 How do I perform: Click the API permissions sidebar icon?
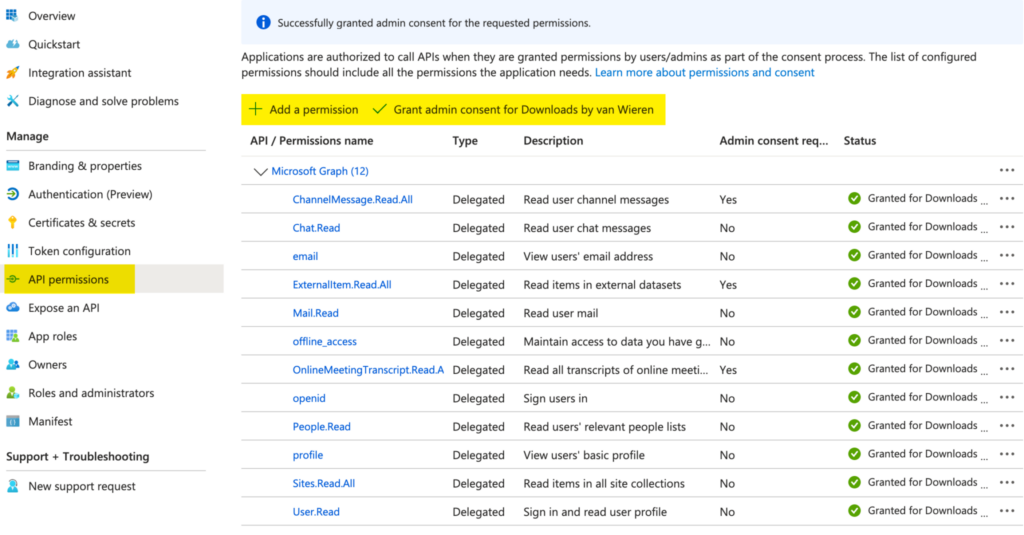pyautogui.click(x=12, y=279)
